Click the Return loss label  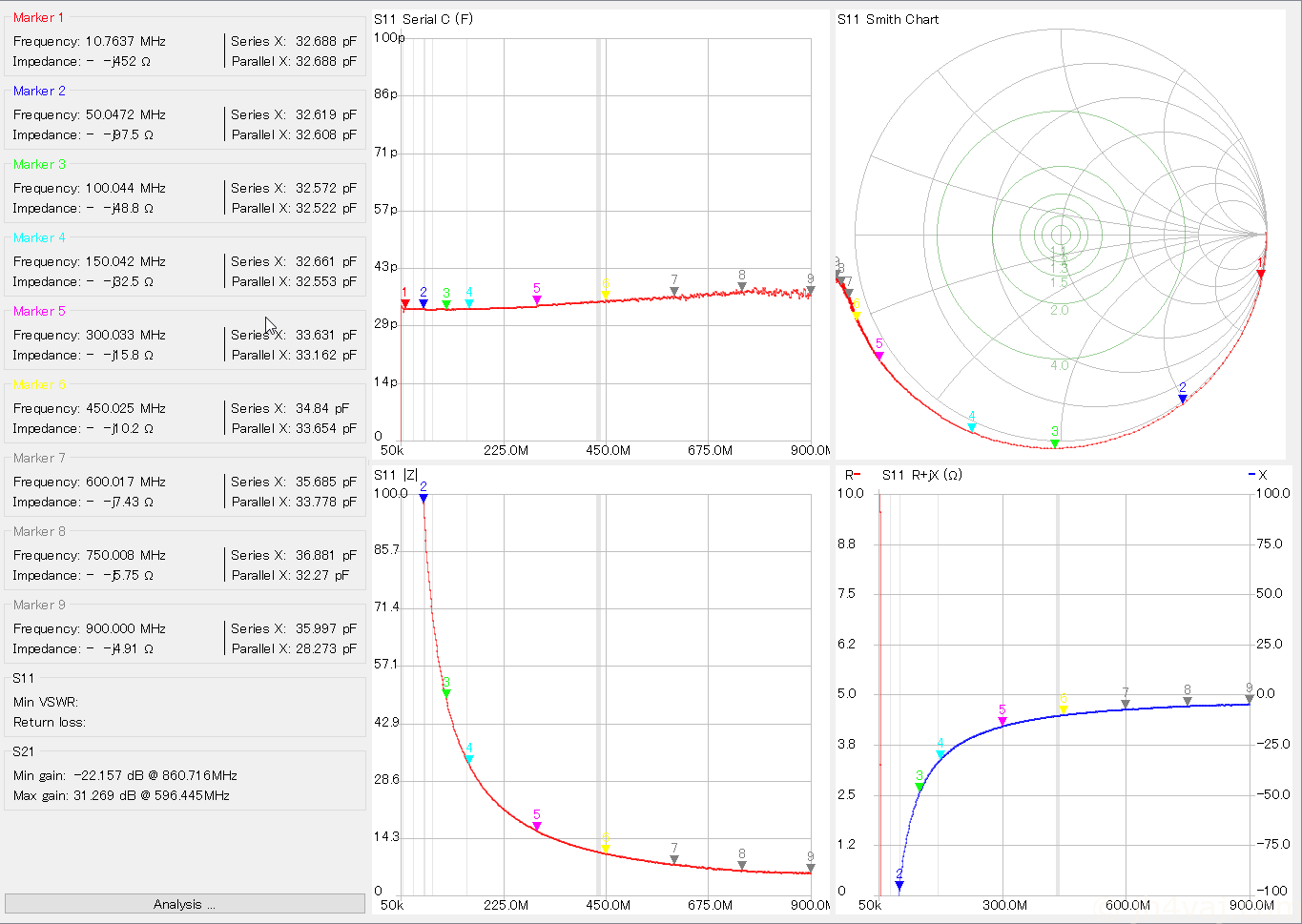point(50,722)
